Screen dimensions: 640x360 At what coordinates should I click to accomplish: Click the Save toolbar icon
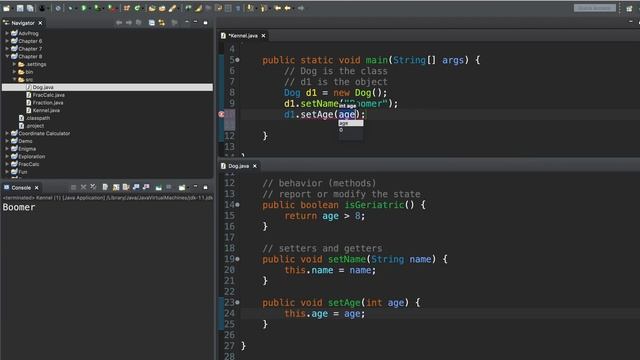20,8
